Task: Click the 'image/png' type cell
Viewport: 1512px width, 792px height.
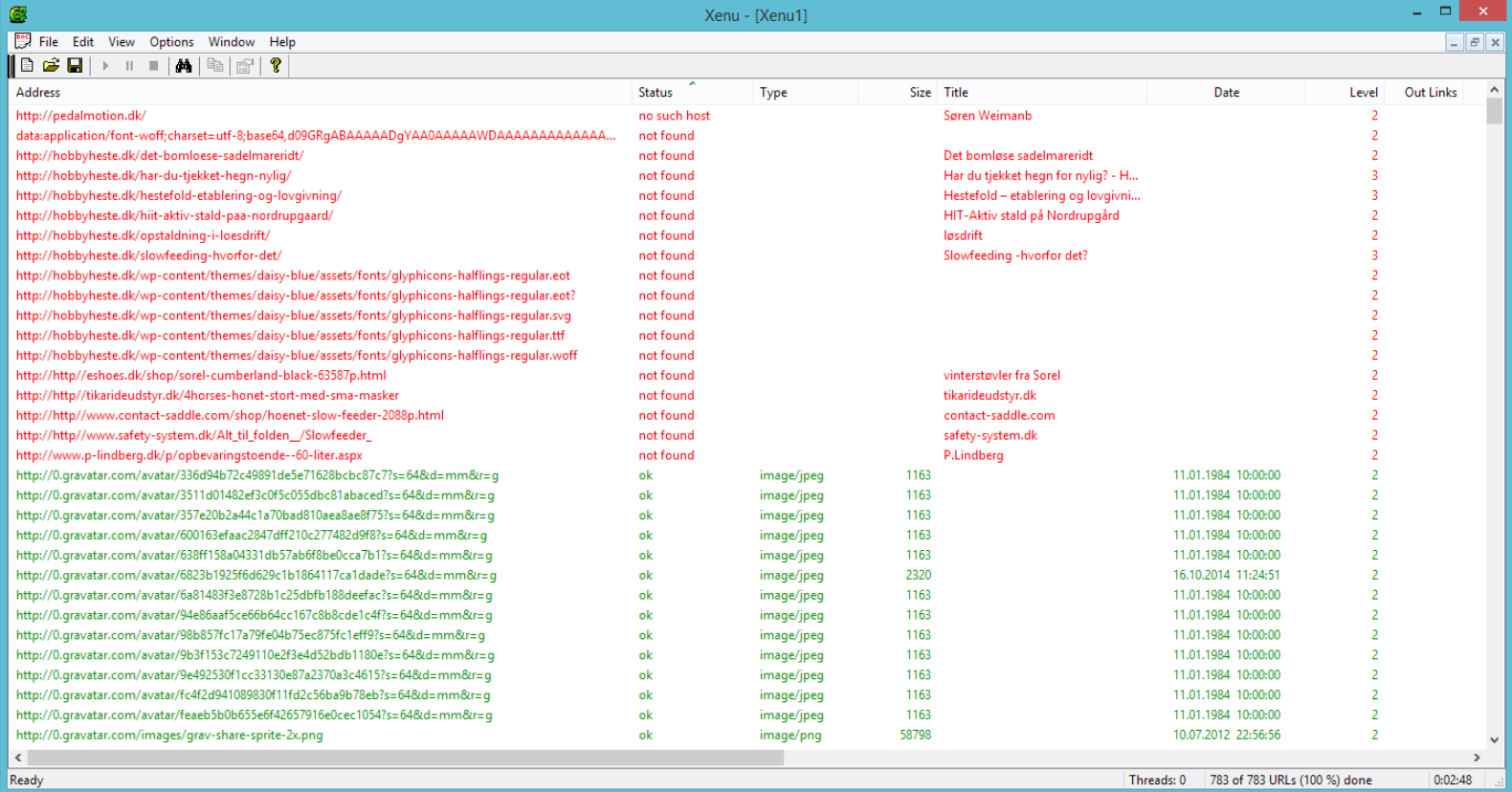Action: tap(790, 736)
